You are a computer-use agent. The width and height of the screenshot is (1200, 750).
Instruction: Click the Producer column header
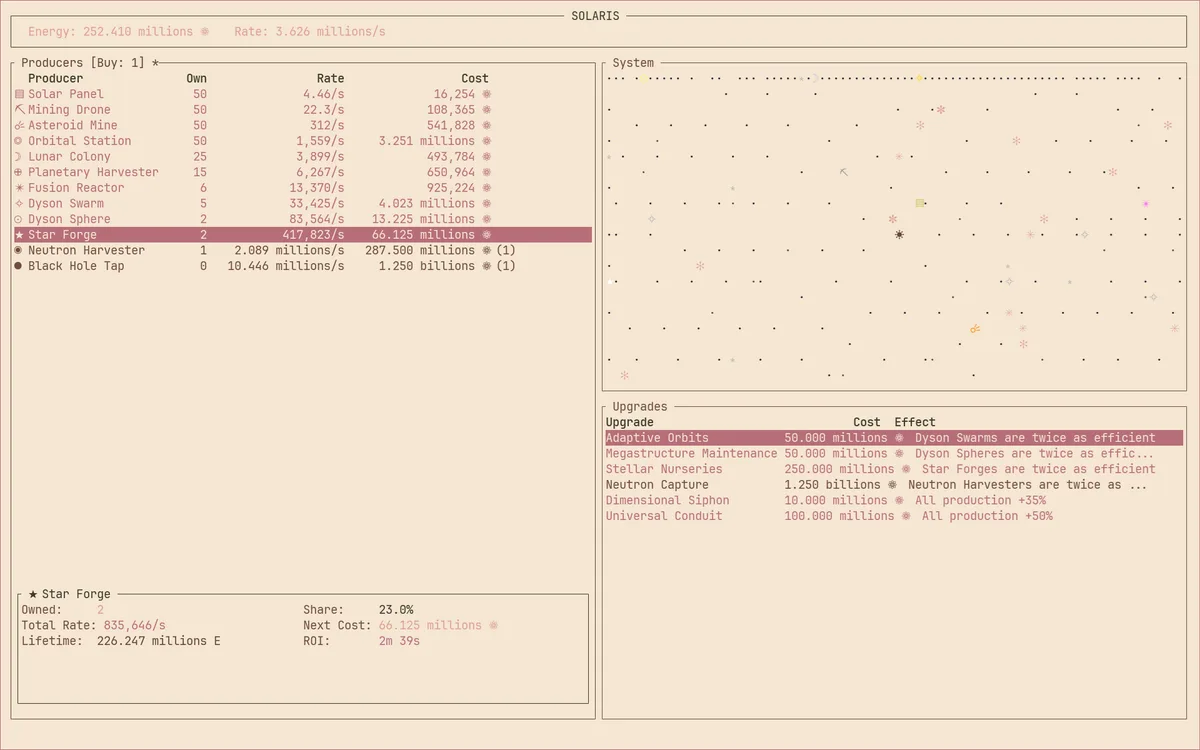pos(56,78)
